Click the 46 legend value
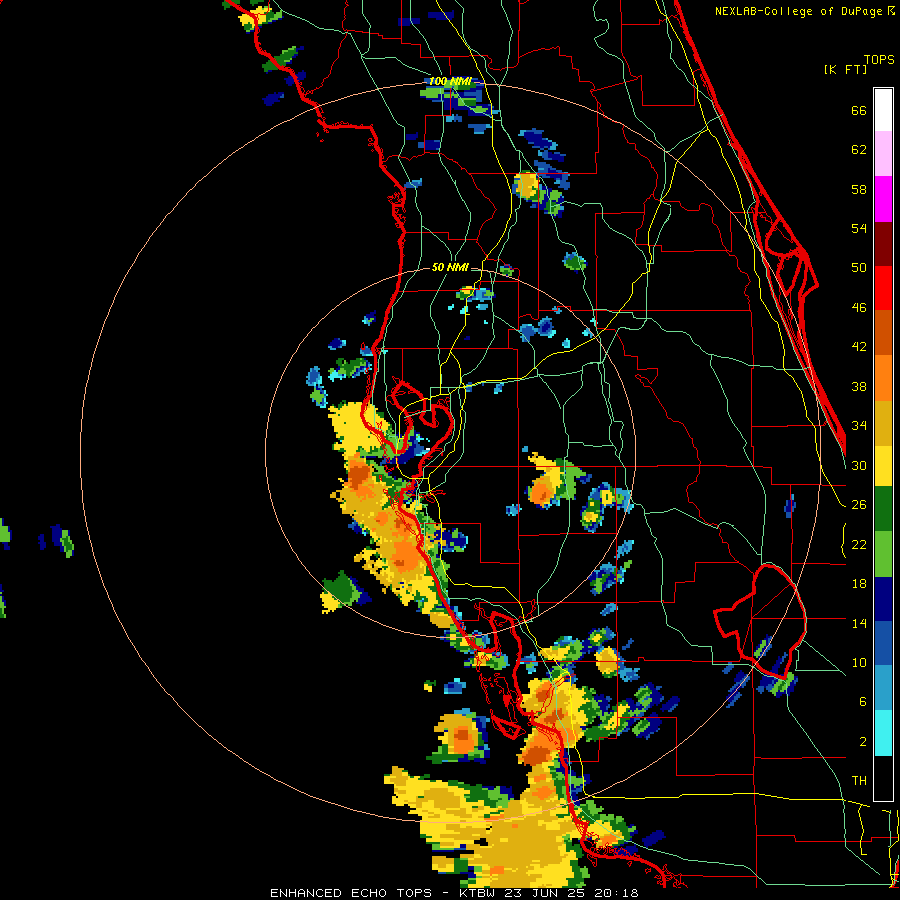Screen dimensions: 900x900 859,308
